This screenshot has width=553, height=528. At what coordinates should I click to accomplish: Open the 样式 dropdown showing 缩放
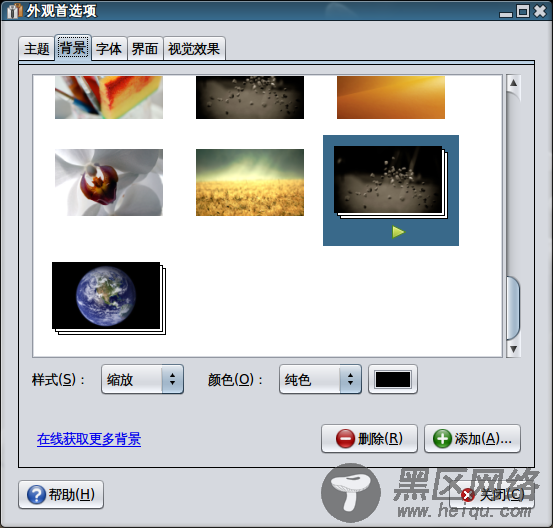point(142,380)
